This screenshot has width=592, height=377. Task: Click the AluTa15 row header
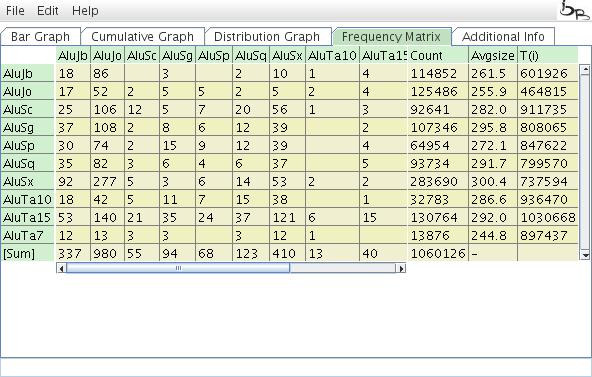click(28, 217)
